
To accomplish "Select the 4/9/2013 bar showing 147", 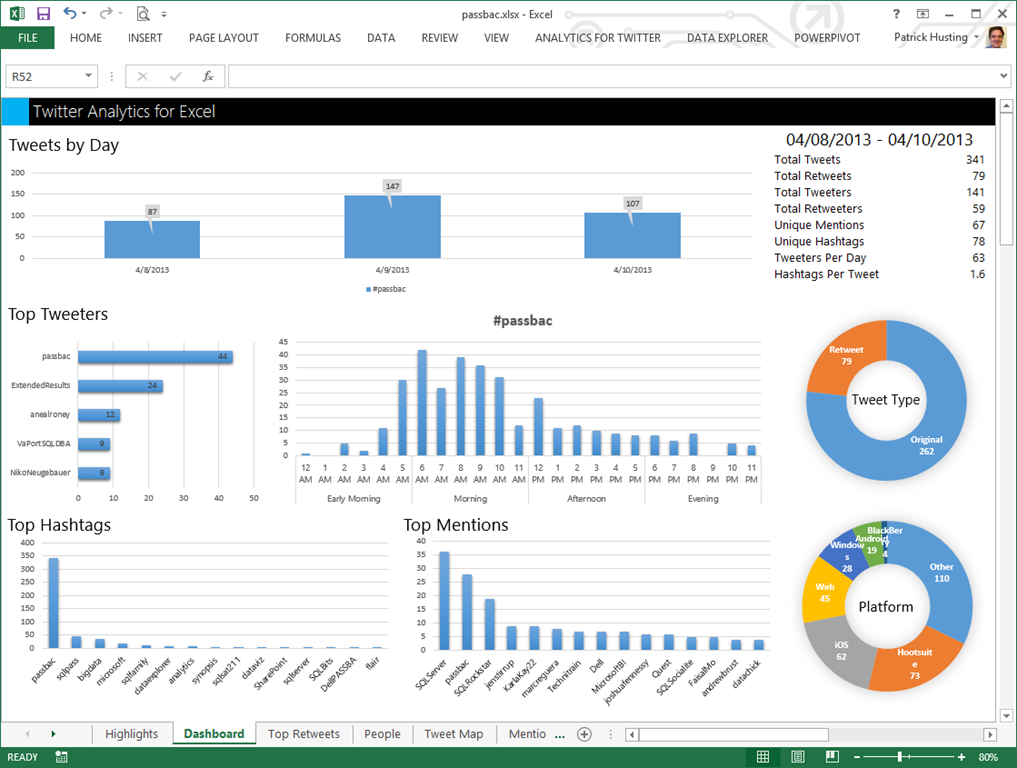I will pos(392,227).
